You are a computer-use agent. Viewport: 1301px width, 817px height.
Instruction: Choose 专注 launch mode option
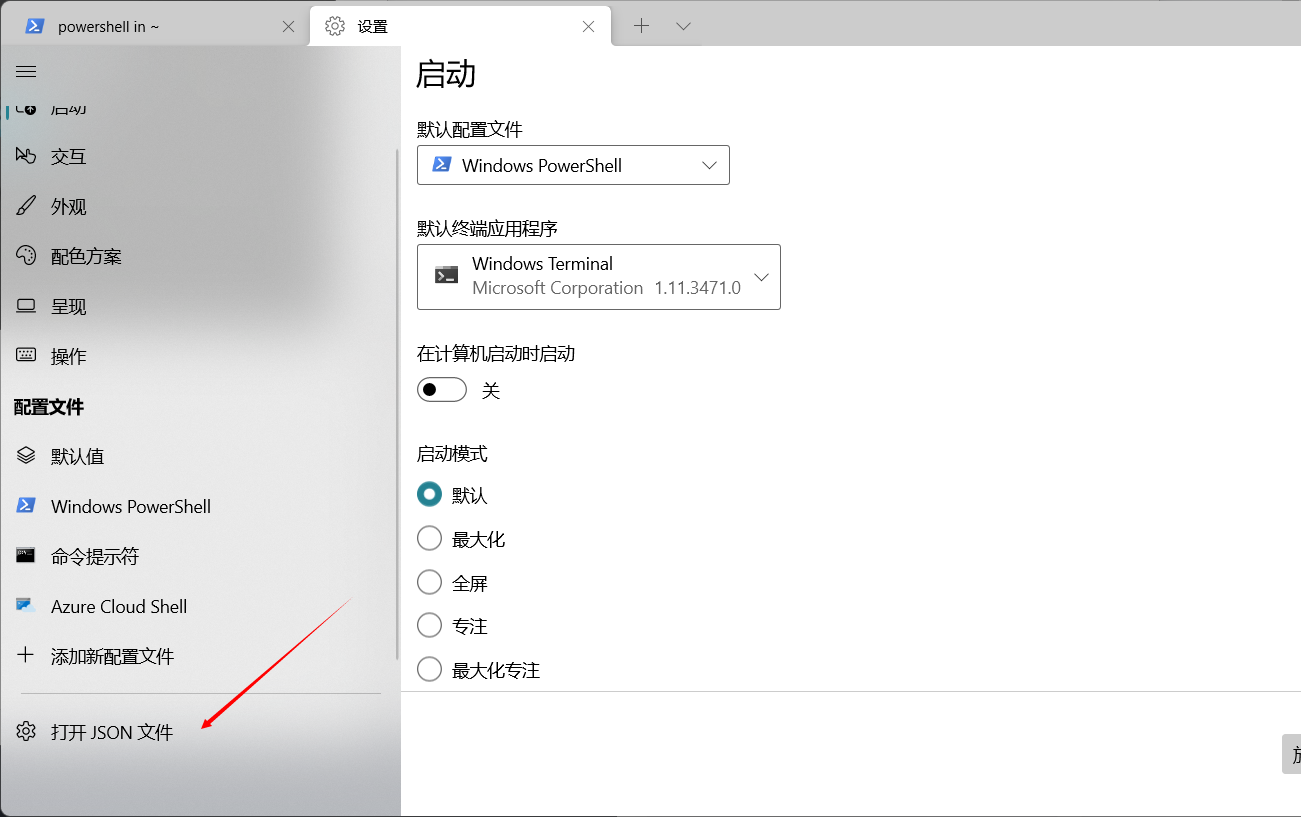click(x=429, y=626)
